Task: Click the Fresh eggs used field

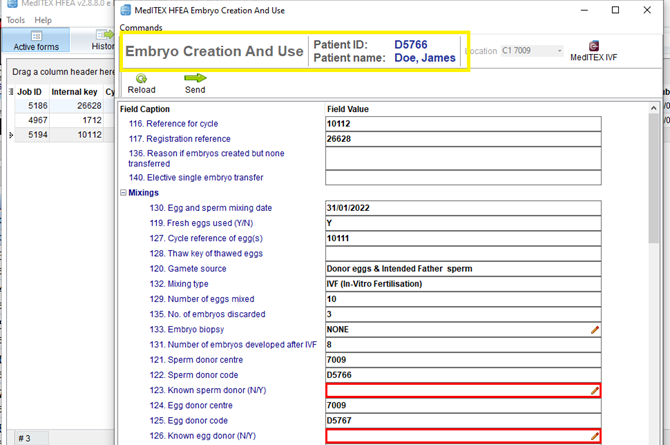Action: (463, 223)
